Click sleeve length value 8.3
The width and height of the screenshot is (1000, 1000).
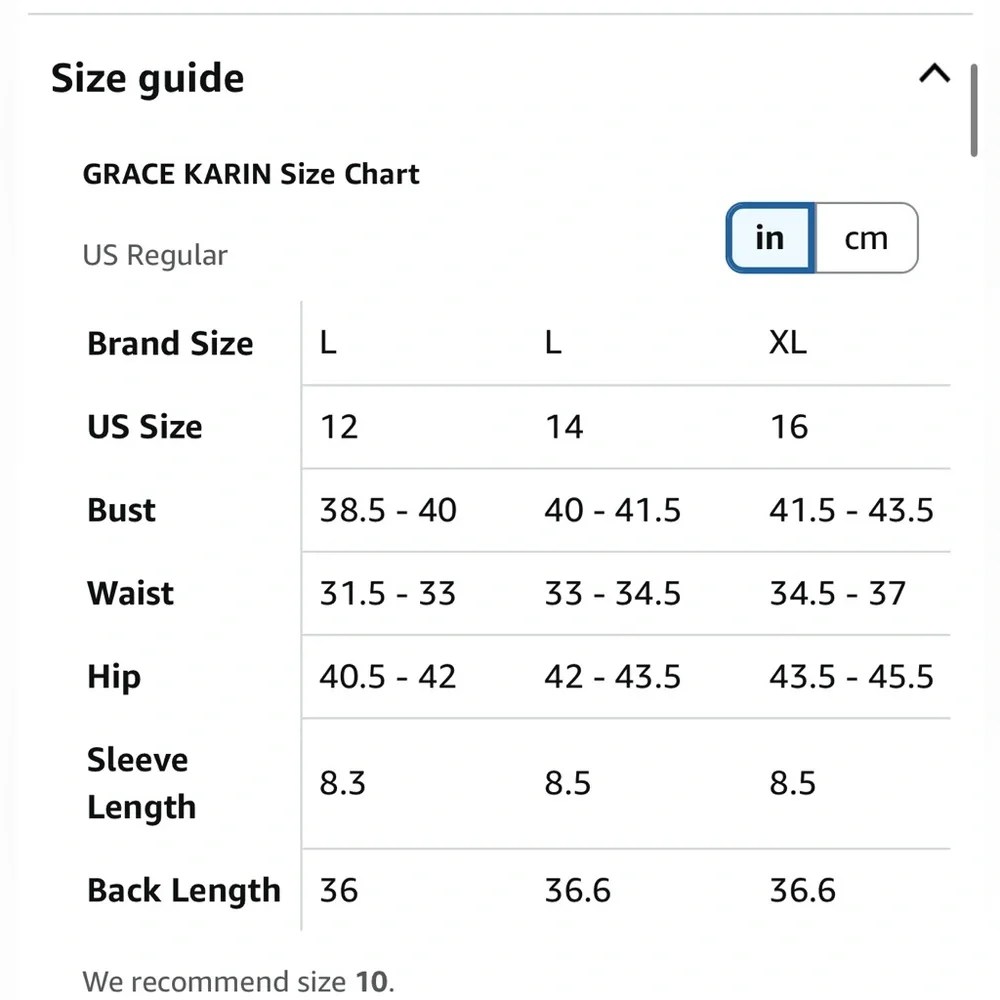click(343, 783)
